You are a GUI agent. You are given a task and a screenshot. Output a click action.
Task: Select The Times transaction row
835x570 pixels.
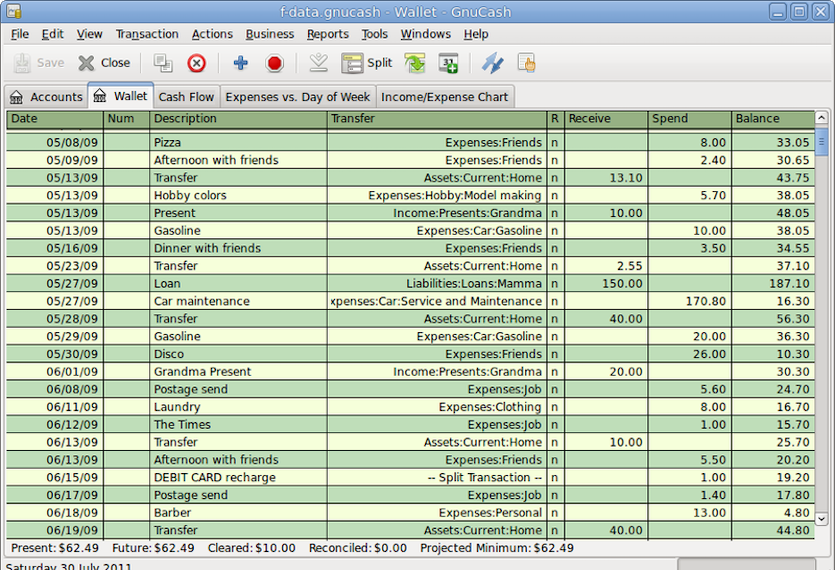[410, 425]
